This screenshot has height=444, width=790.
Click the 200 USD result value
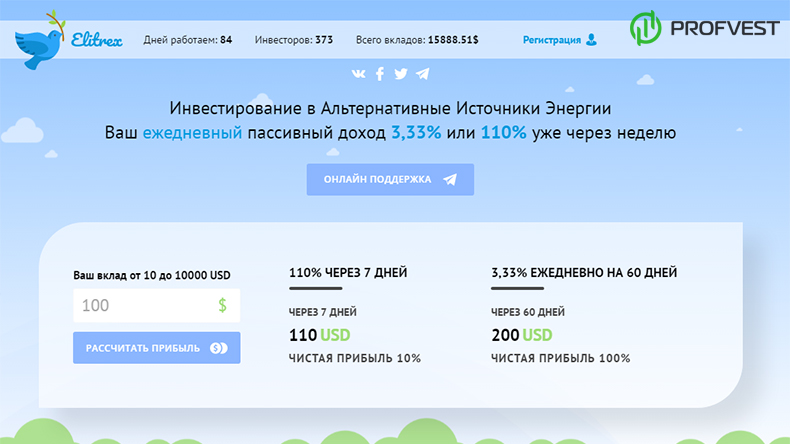pyautogui.click(x=521, y=335)
